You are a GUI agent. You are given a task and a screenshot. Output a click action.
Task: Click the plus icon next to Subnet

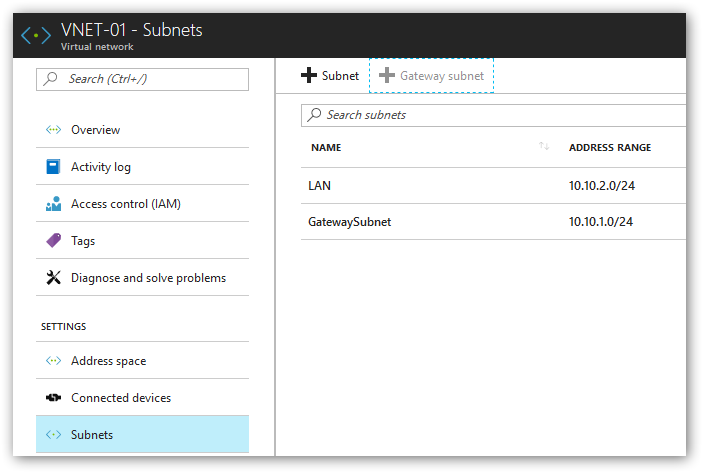(x=309, y=75)
